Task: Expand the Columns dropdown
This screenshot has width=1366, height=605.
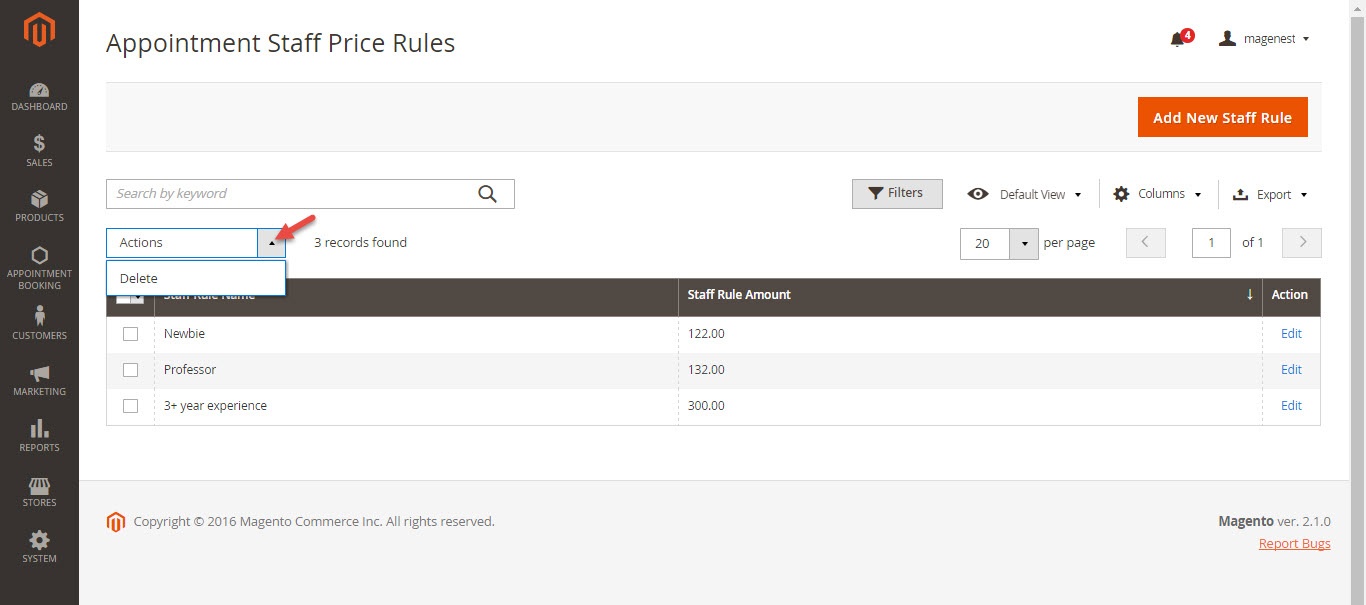Action: point(1157,194)
